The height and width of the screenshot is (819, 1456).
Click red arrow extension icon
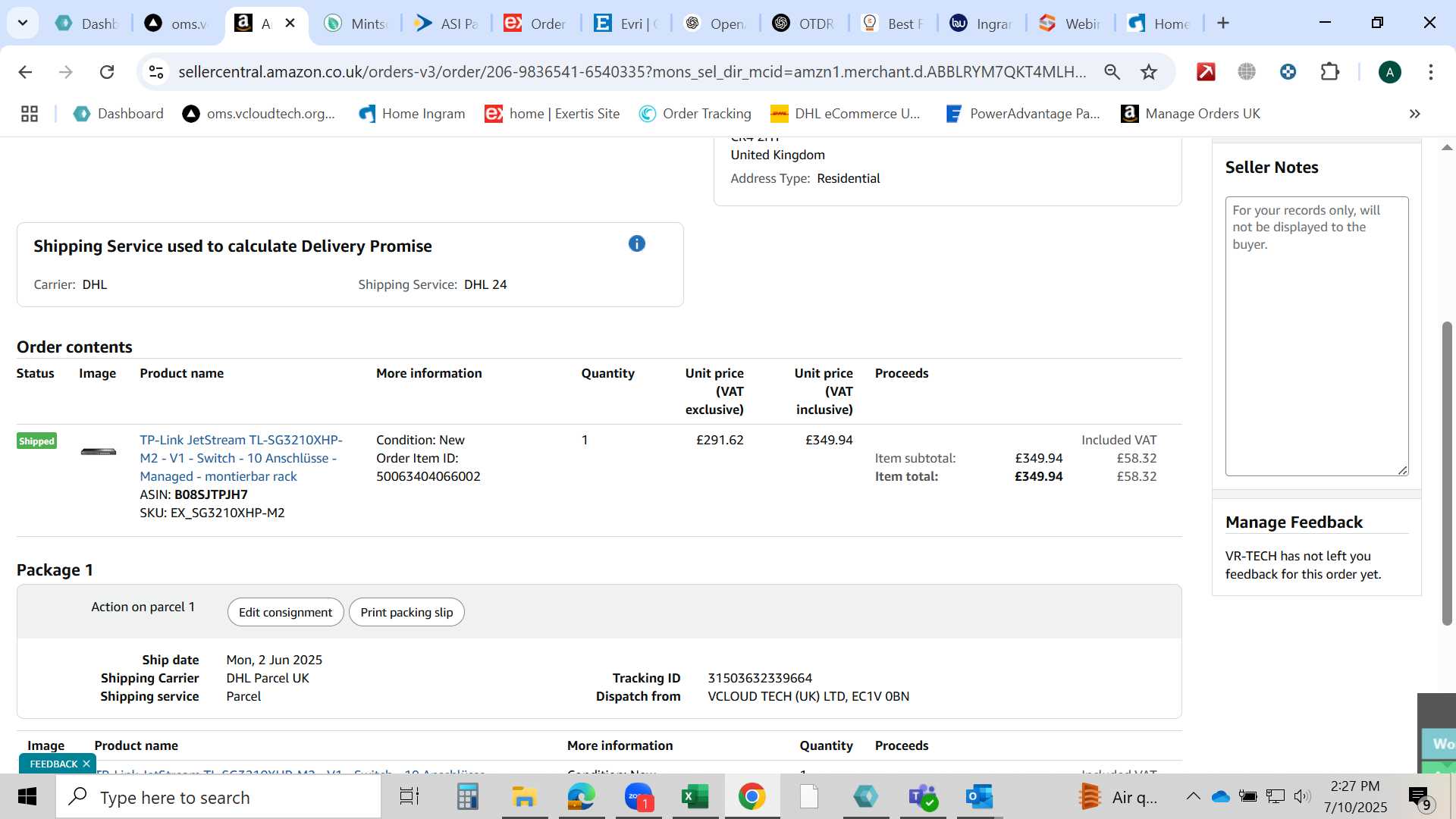(1206, 72)
